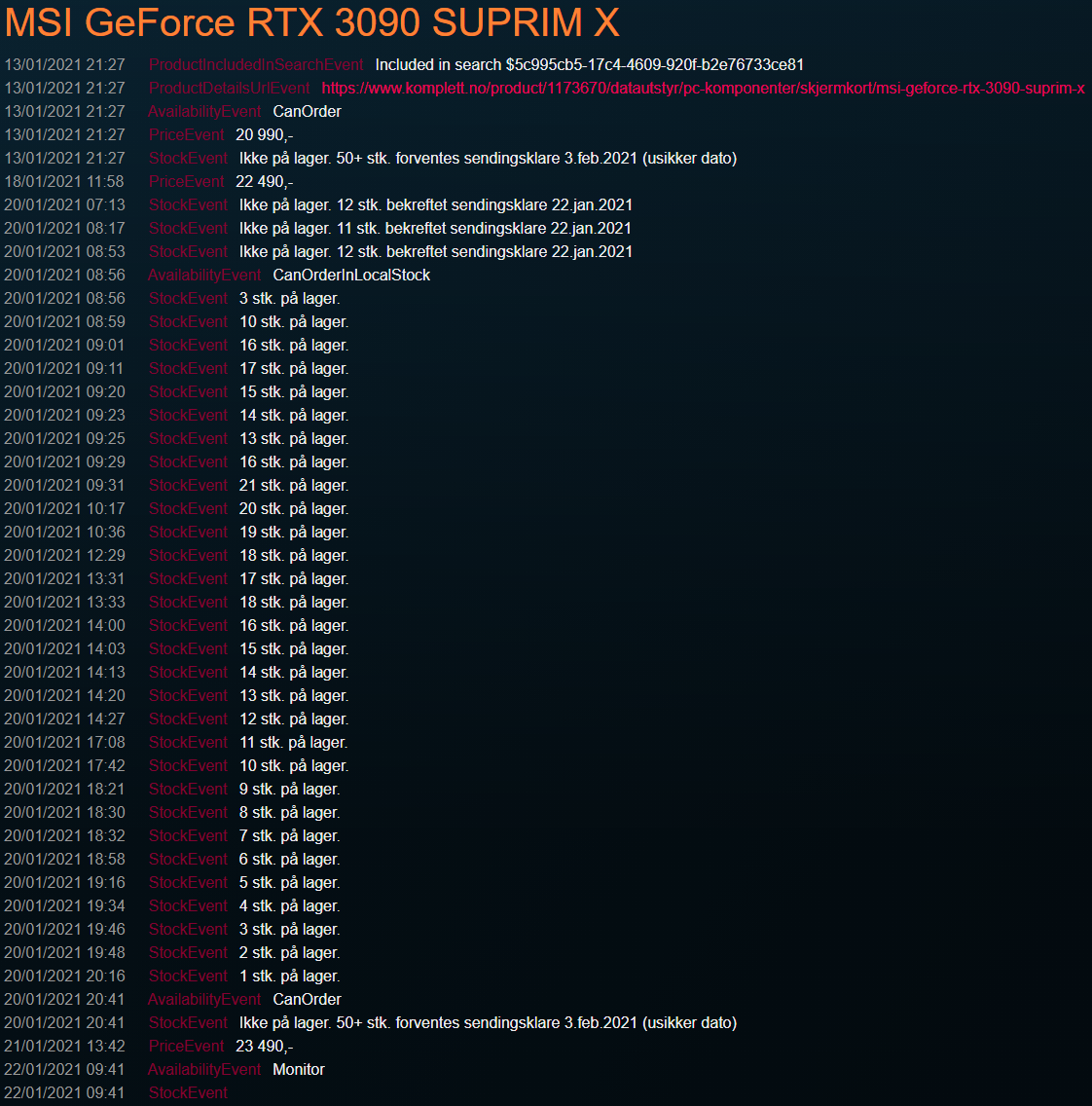Open the komplett.no product URL link
This screenshot has height=1106, width=1092.
click(x=703, y=89)
